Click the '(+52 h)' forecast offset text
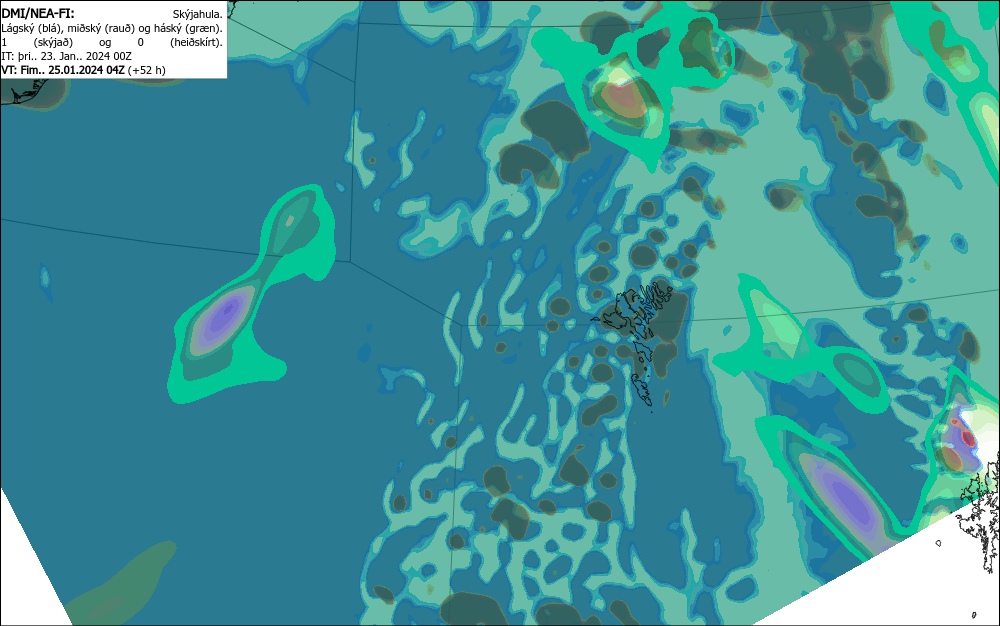The width and height of the screenshot is (1000, 626). click(147, 70)
